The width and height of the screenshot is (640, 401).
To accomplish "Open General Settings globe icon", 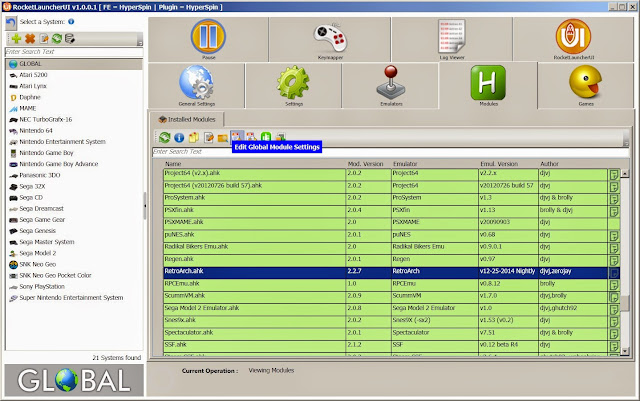I will click(x=196, y=86).
